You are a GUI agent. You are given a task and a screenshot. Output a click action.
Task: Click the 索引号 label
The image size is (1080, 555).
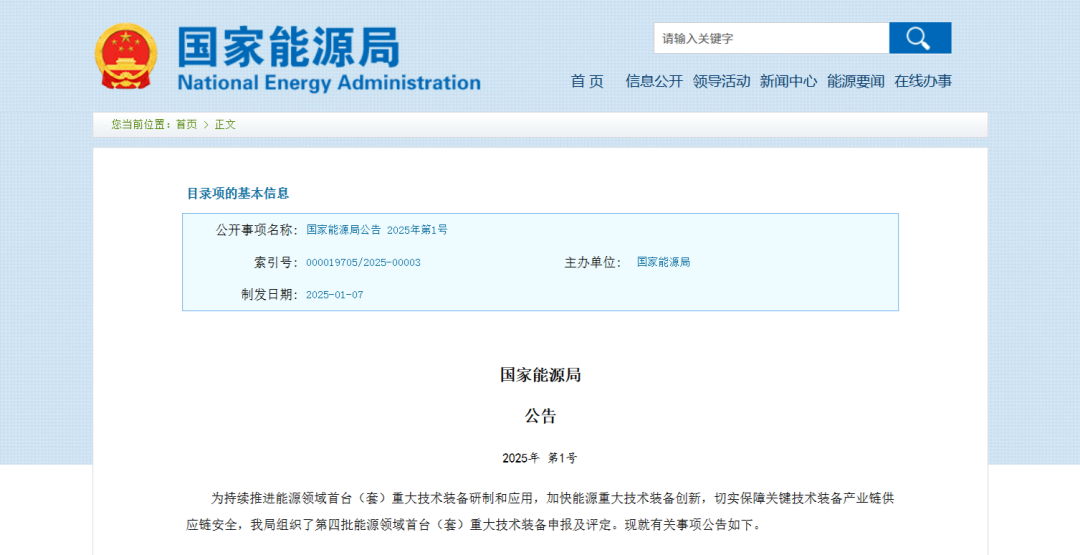coord(276,262)
